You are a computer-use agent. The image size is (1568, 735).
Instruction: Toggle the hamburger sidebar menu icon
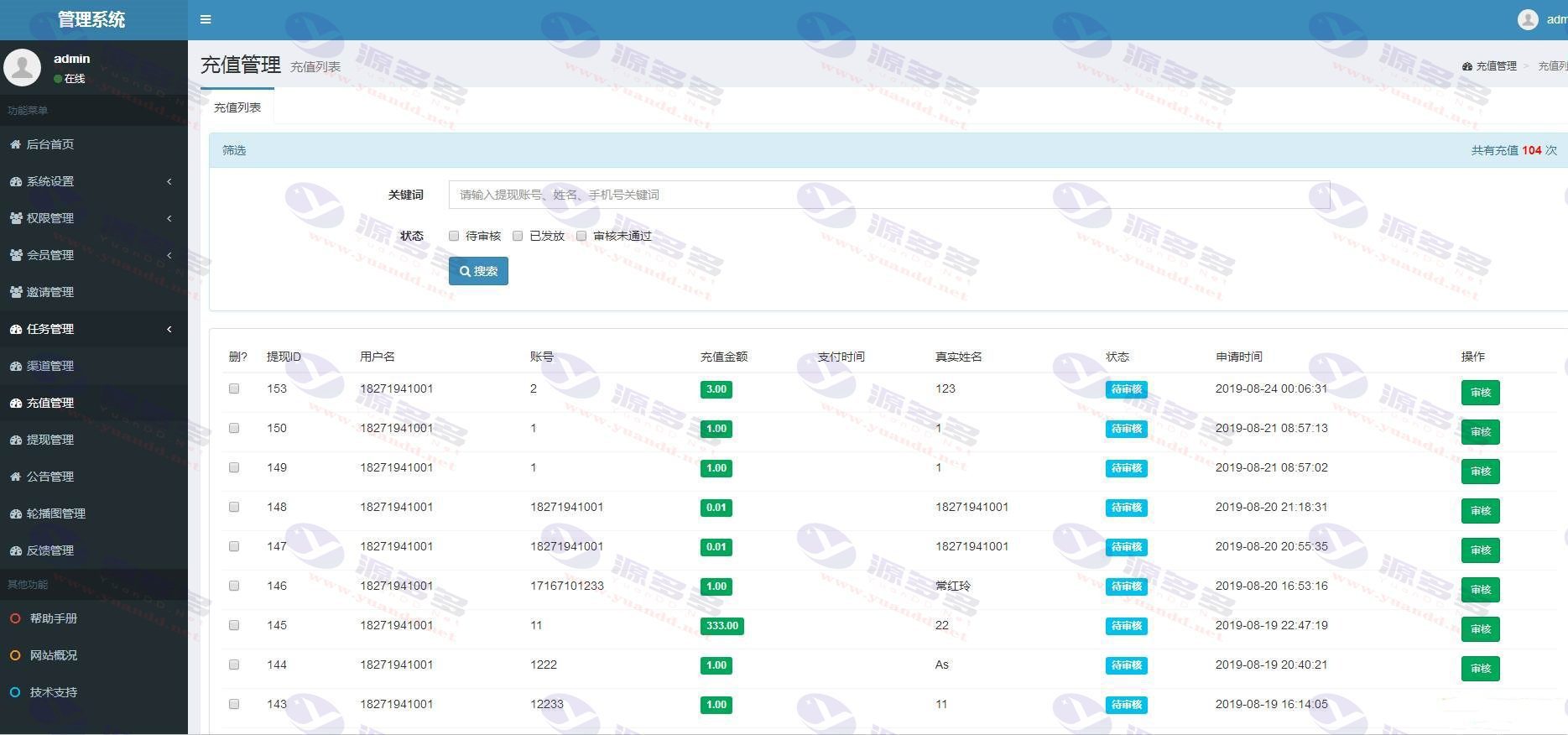pos(206,19)
